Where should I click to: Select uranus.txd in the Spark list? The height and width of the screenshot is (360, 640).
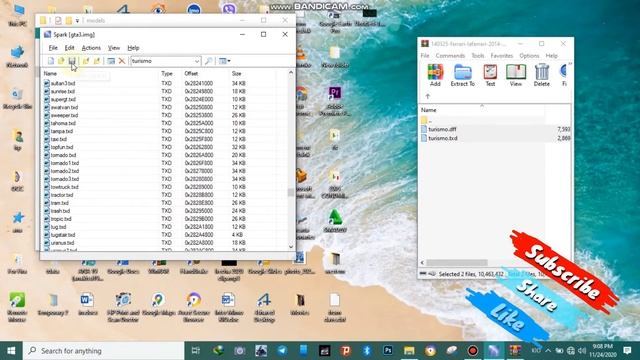pos(62,243)
